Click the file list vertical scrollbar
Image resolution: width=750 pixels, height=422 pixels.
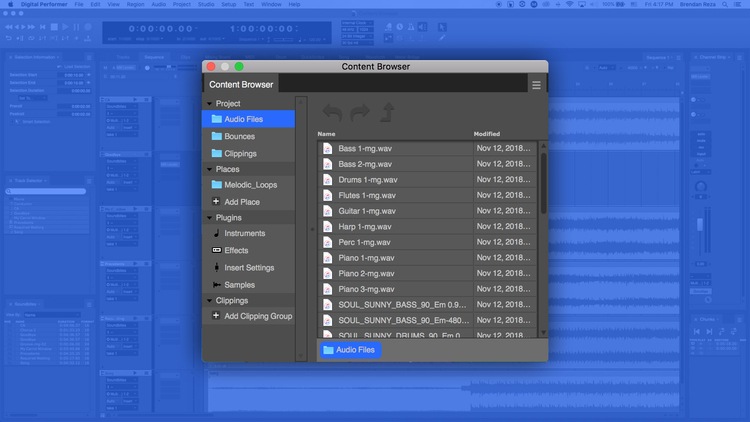[x=544, y=185]
